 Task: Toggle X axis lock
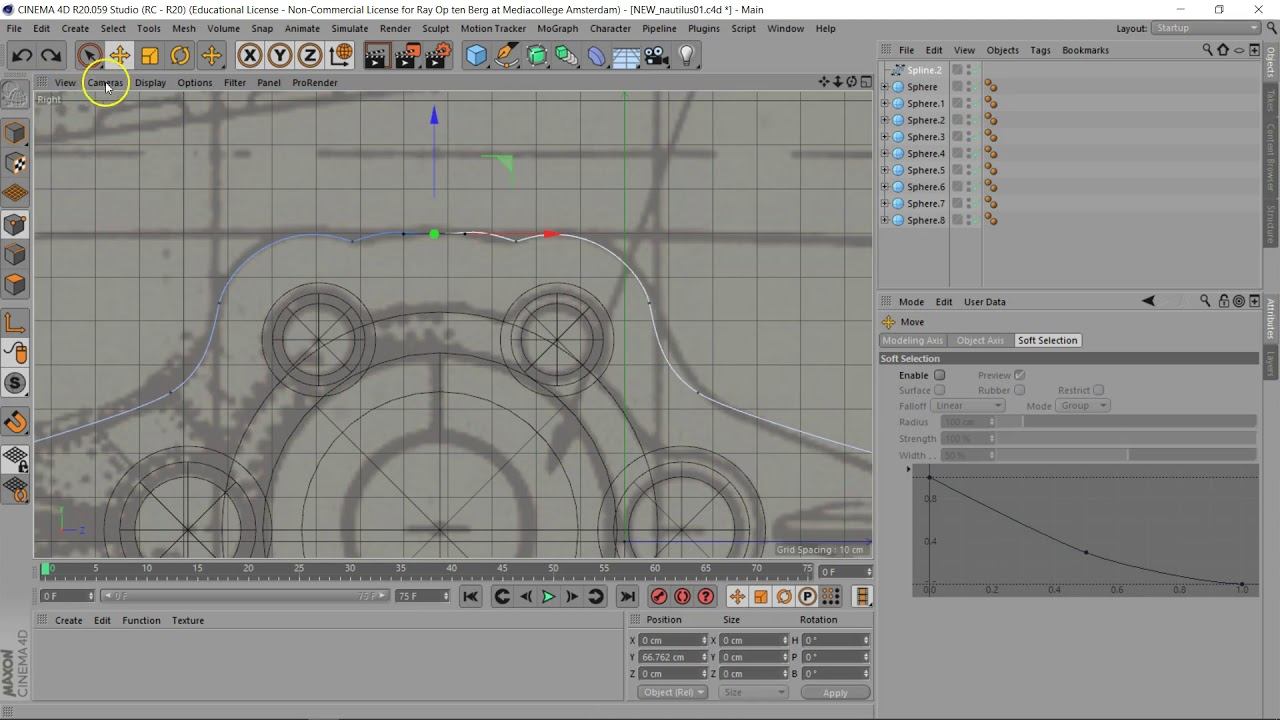[250, 56]
